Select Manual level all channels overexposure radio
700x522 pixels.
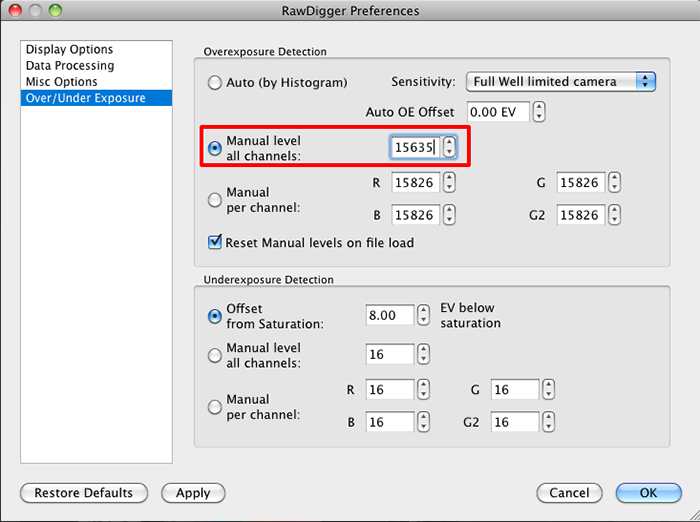point(215,148)
